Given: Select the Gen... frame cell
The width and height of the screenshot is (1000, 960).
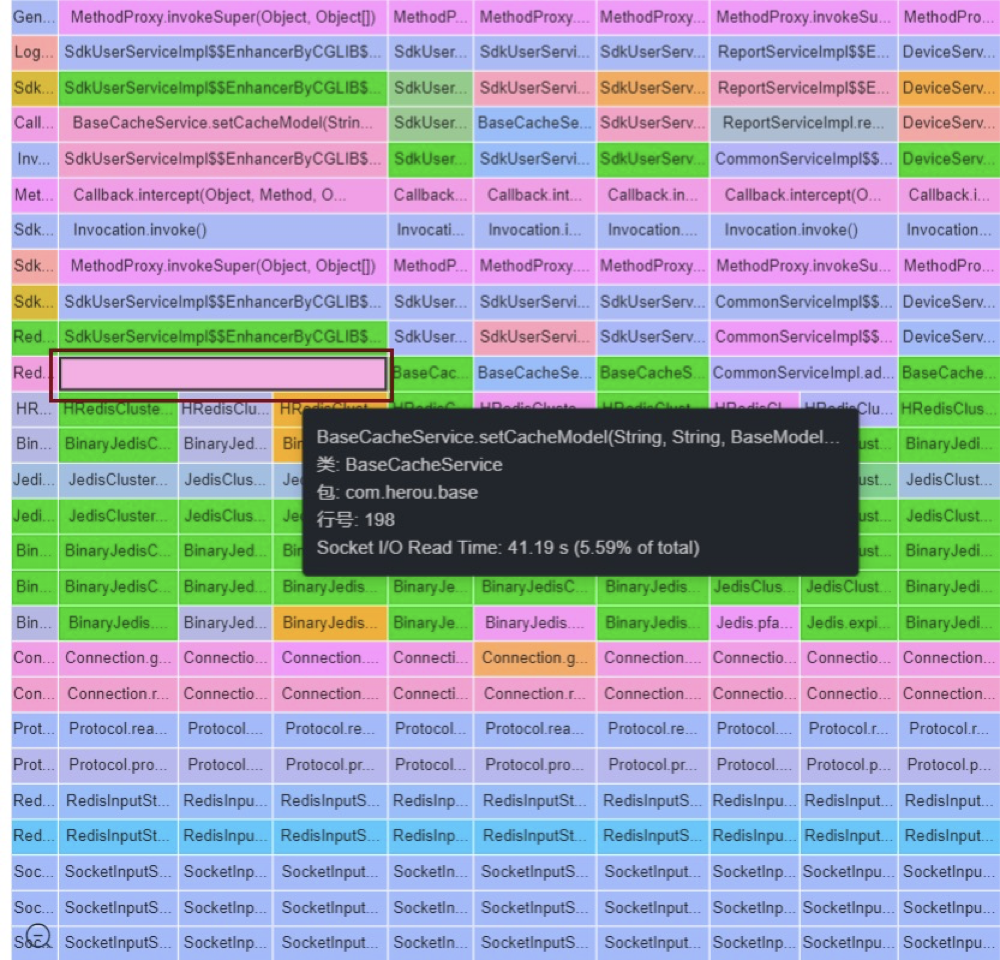Looking at the screenshot, I should [34, 17].
